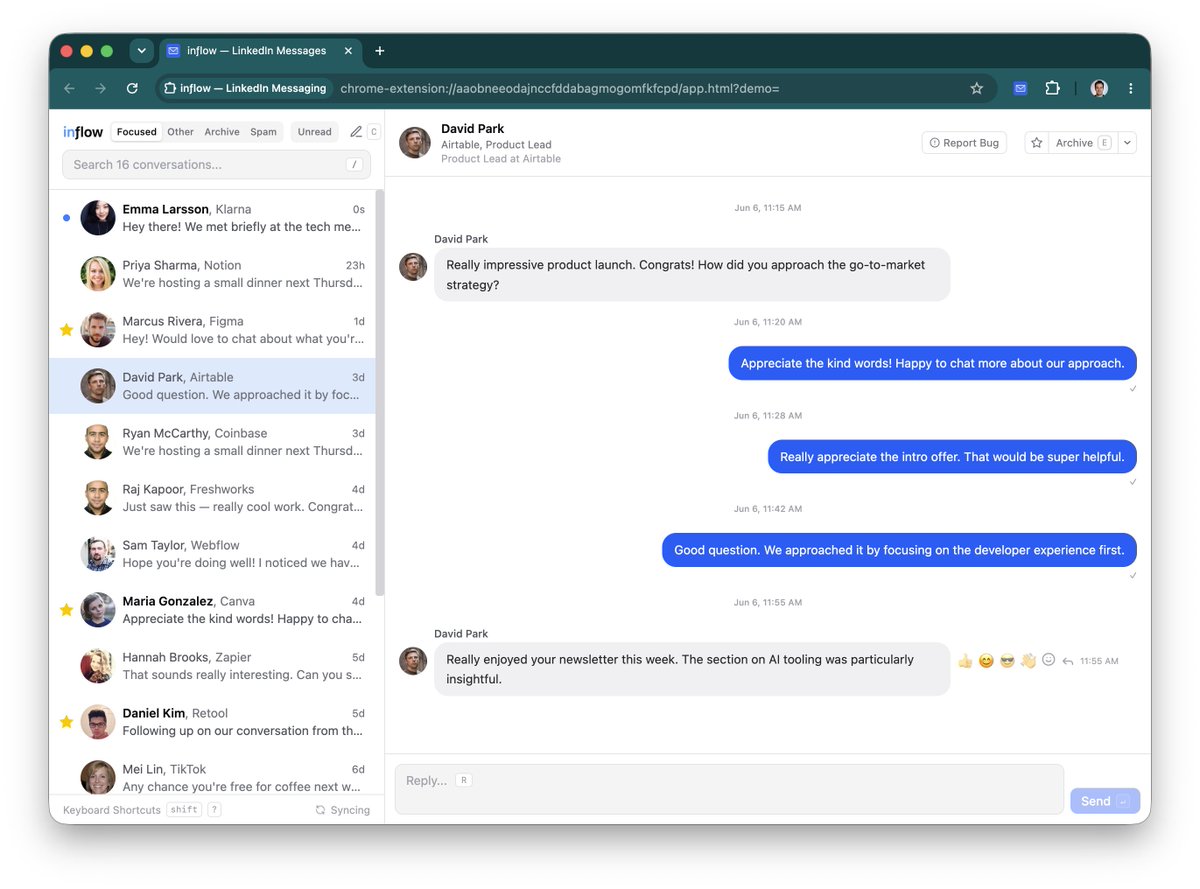Unstar the Marcus Rivera conversation
Image resolution: width=1200 pixels, height=889 pixels.
tap(66, 330)
